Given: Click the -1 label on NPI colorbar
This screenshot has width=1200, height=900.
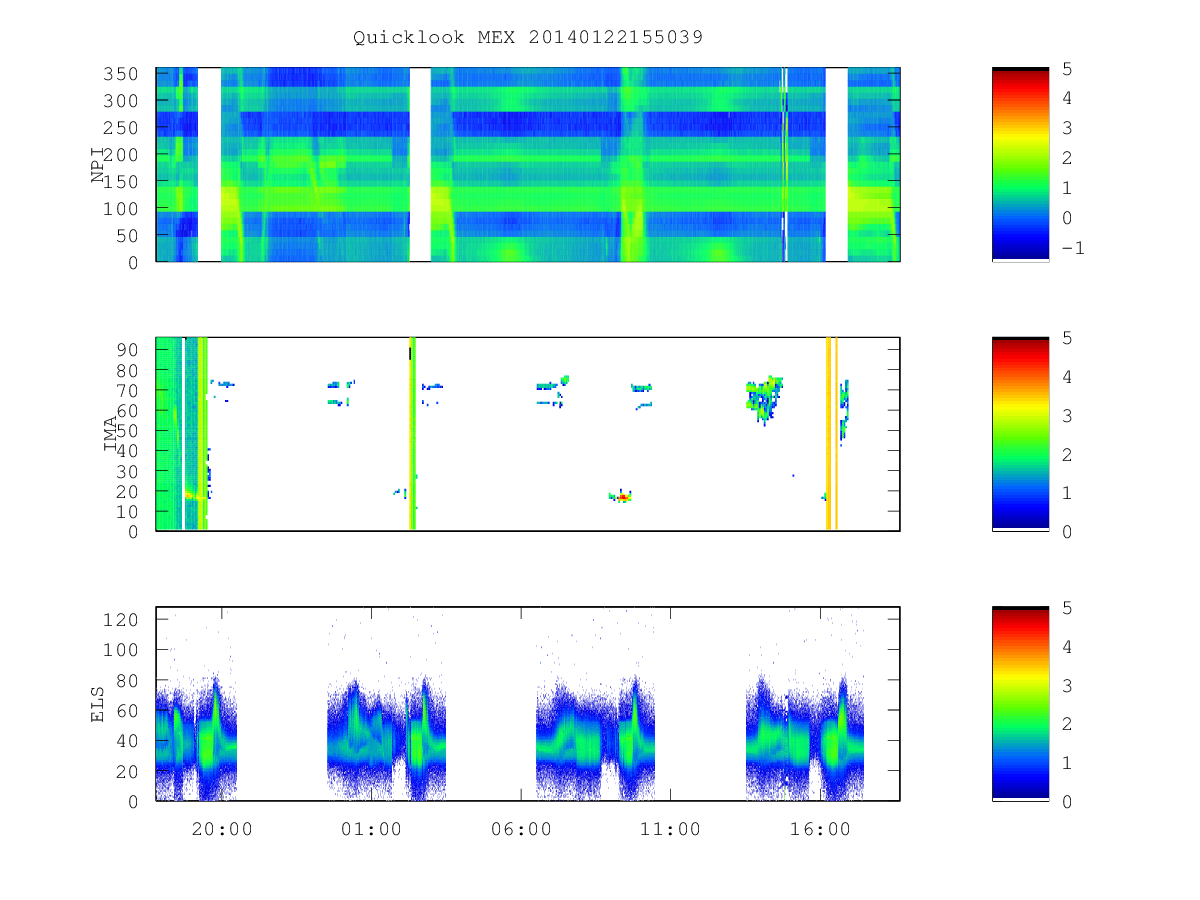Looking at the screenshot, I should (x=1072, y=248).
